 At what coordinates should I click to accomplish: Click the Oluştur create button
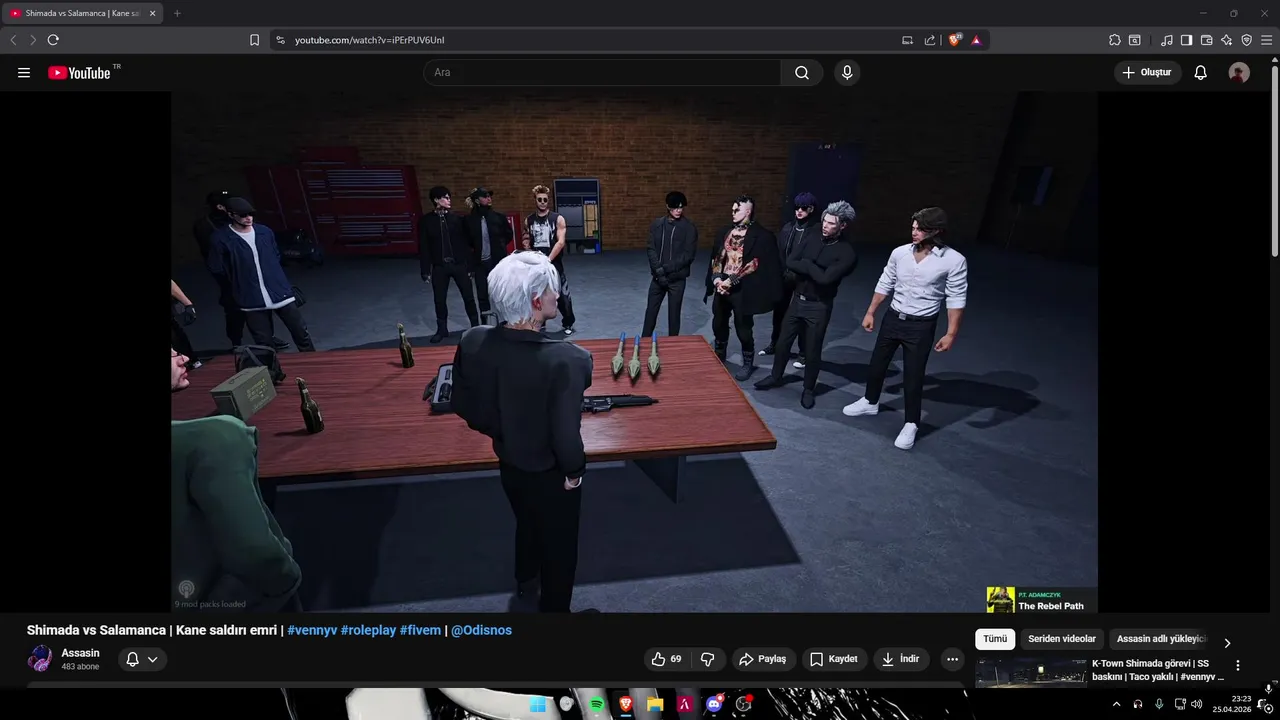tap(1148, 72)
